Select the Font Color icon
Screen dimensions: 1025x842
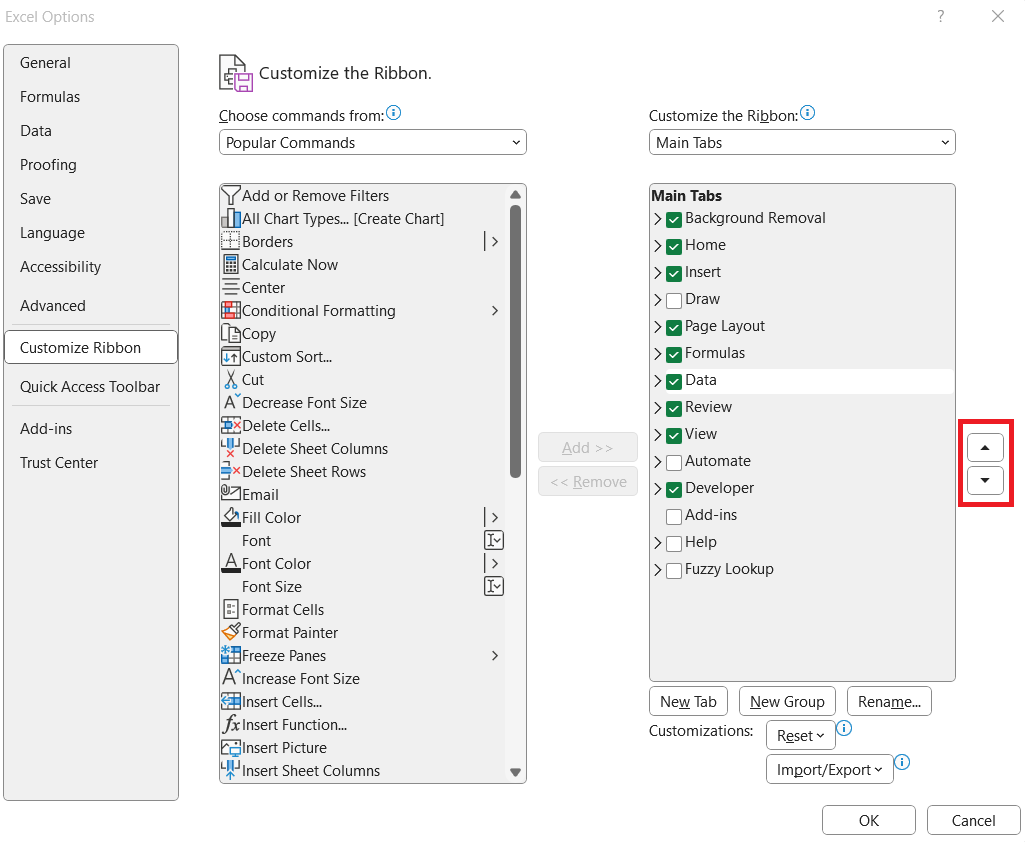pos(231,563)
